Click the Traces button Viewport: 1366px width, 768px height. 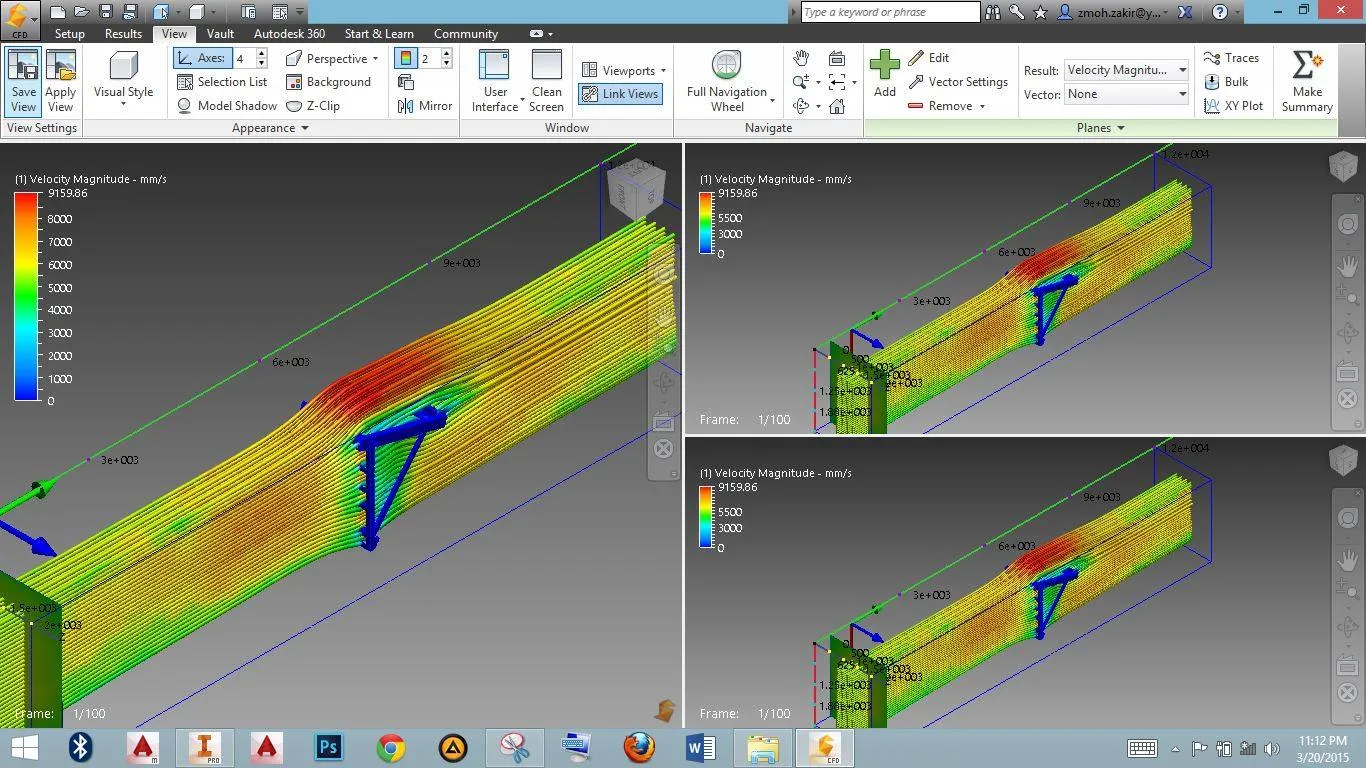click(x=1231, y=58)
